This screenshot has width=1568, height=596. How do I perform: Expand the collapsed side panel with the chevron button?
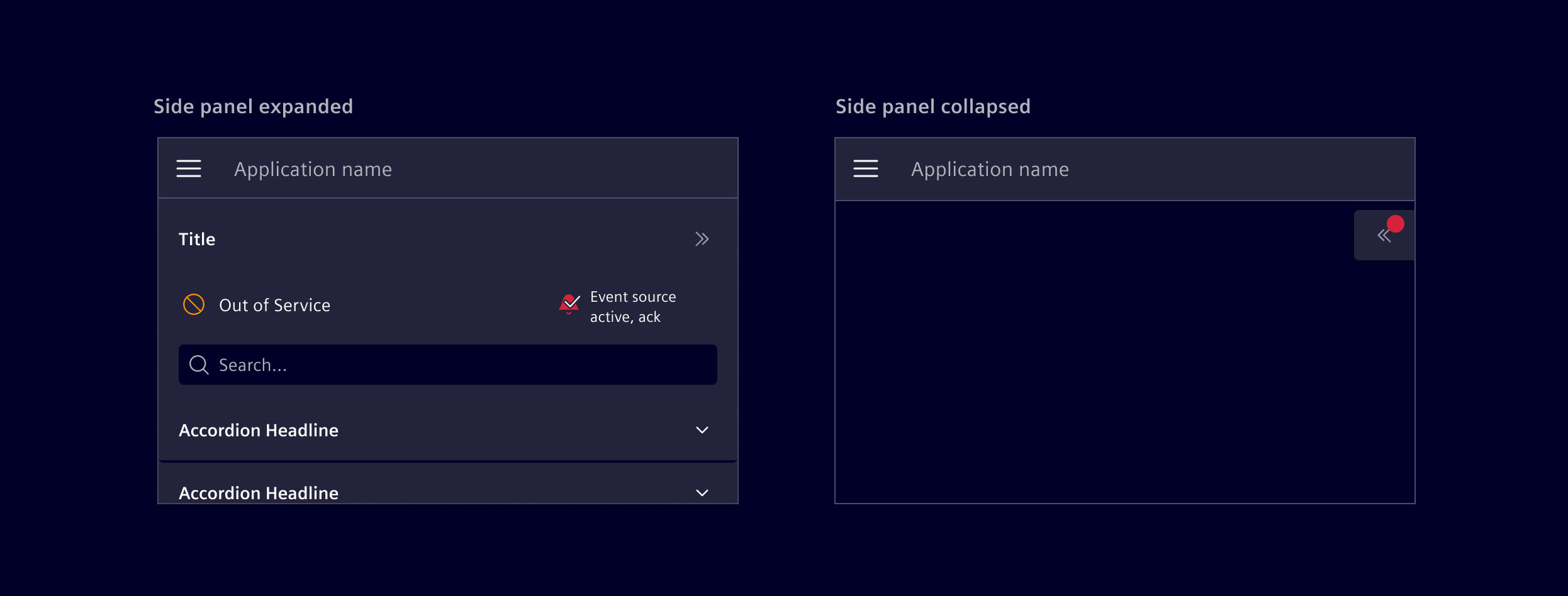point(1384,235)
